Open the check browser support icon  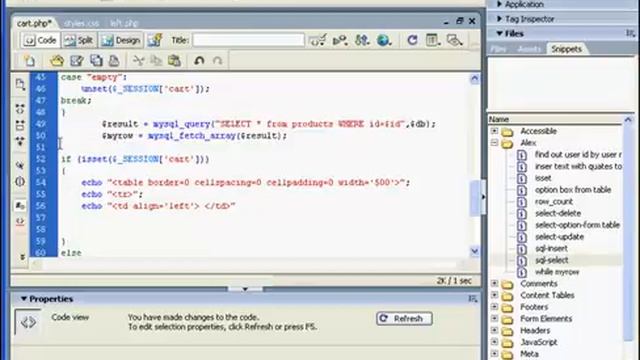pyautogui.click(x=317, y=40)
